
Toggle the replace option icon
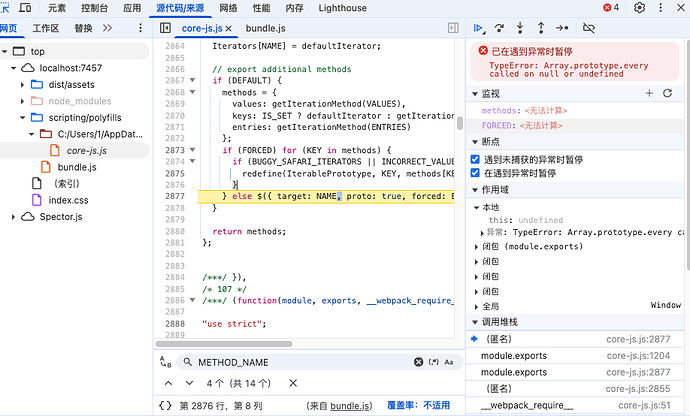(165, 362)
